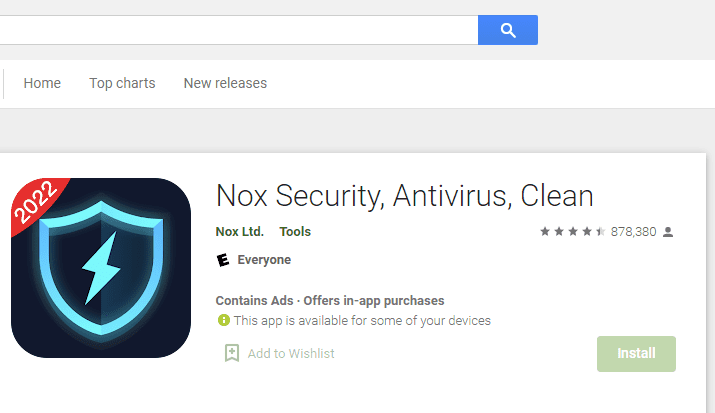Click the blue magnifier search button
This screenshot has height=413, width=715.
coord(508,30)
